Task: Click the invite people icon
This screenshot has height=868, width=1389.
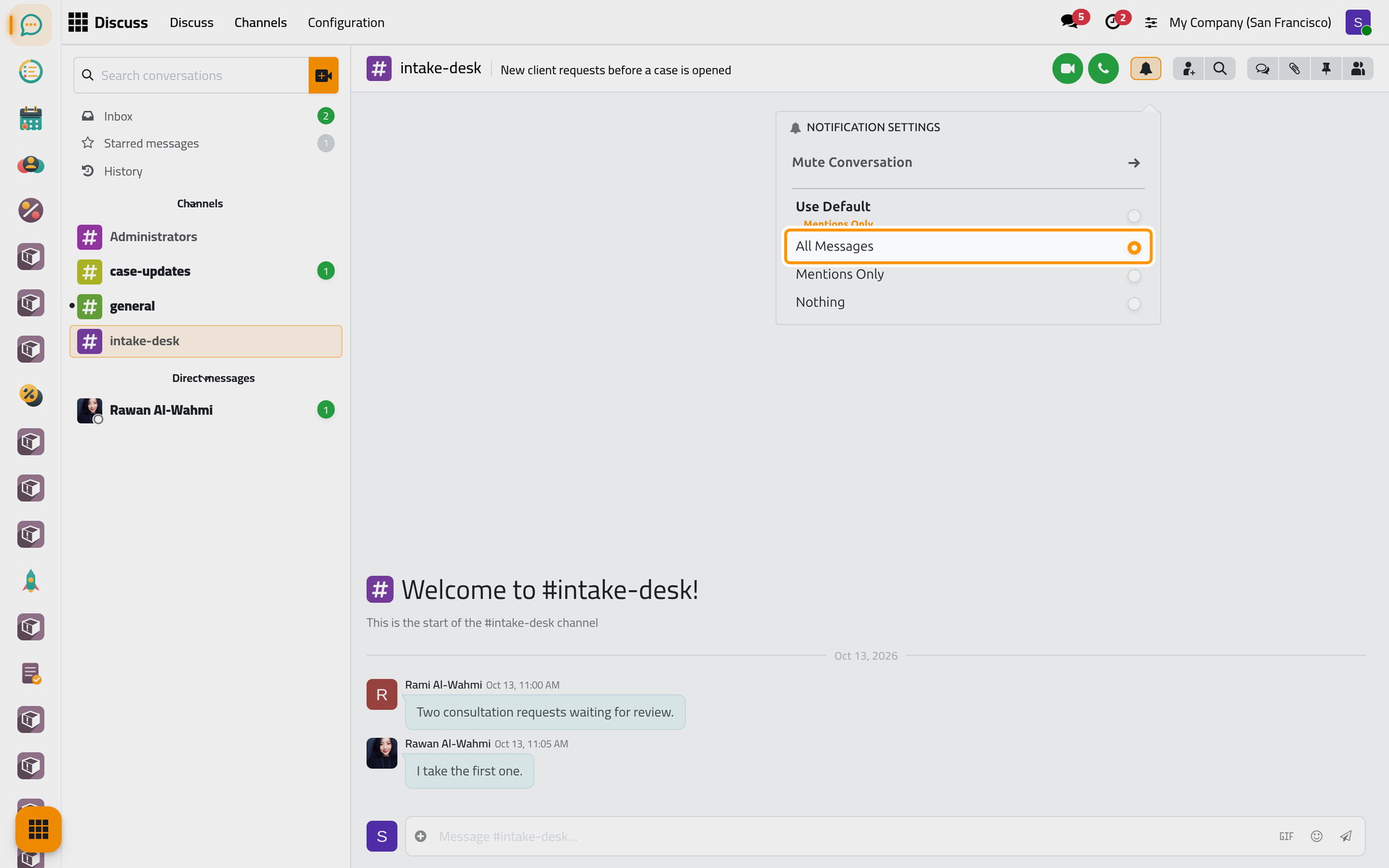Action: 1189,69
